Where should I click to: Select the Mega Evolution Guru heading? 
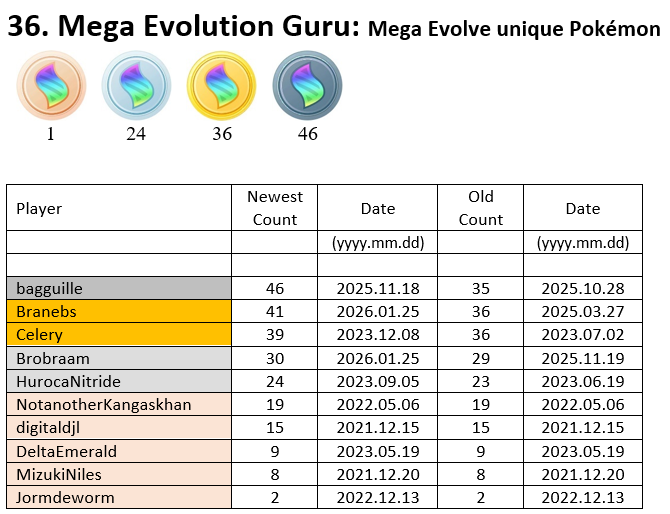click(x=183, y=28)
